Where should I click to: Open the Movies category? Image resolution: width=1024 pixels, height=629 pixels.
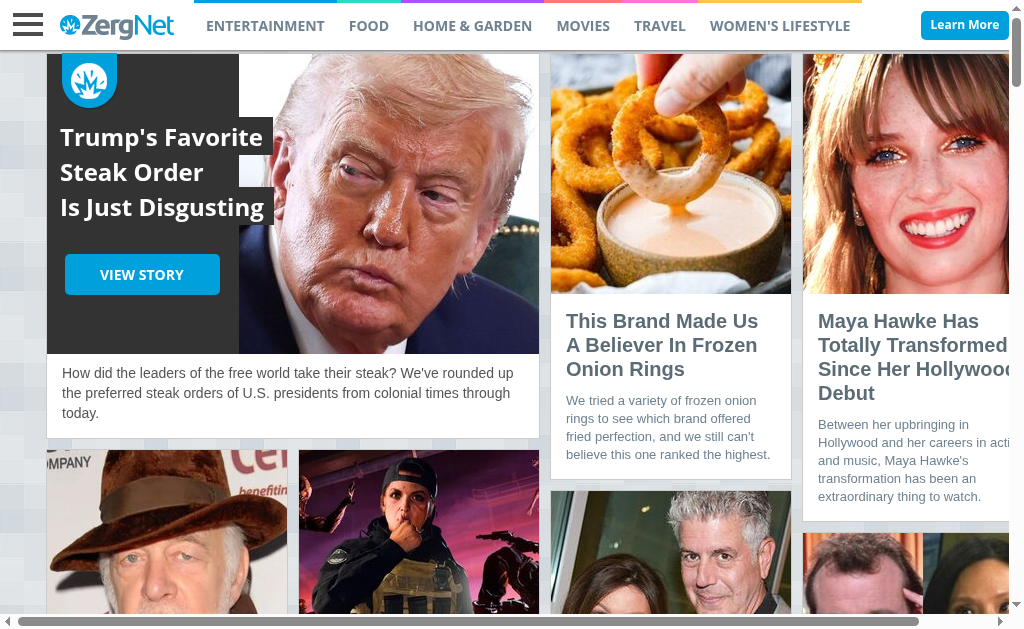tap(583, 26)
